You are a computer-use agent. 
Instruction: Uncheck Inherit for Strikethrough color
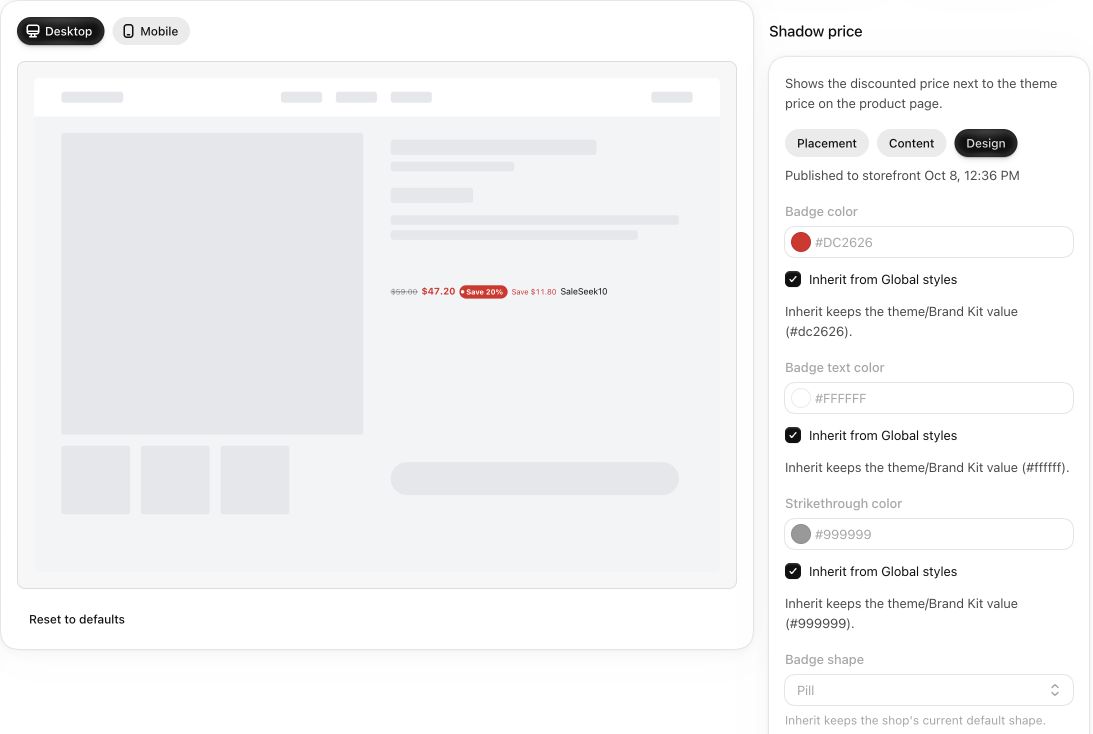(793, 572)
